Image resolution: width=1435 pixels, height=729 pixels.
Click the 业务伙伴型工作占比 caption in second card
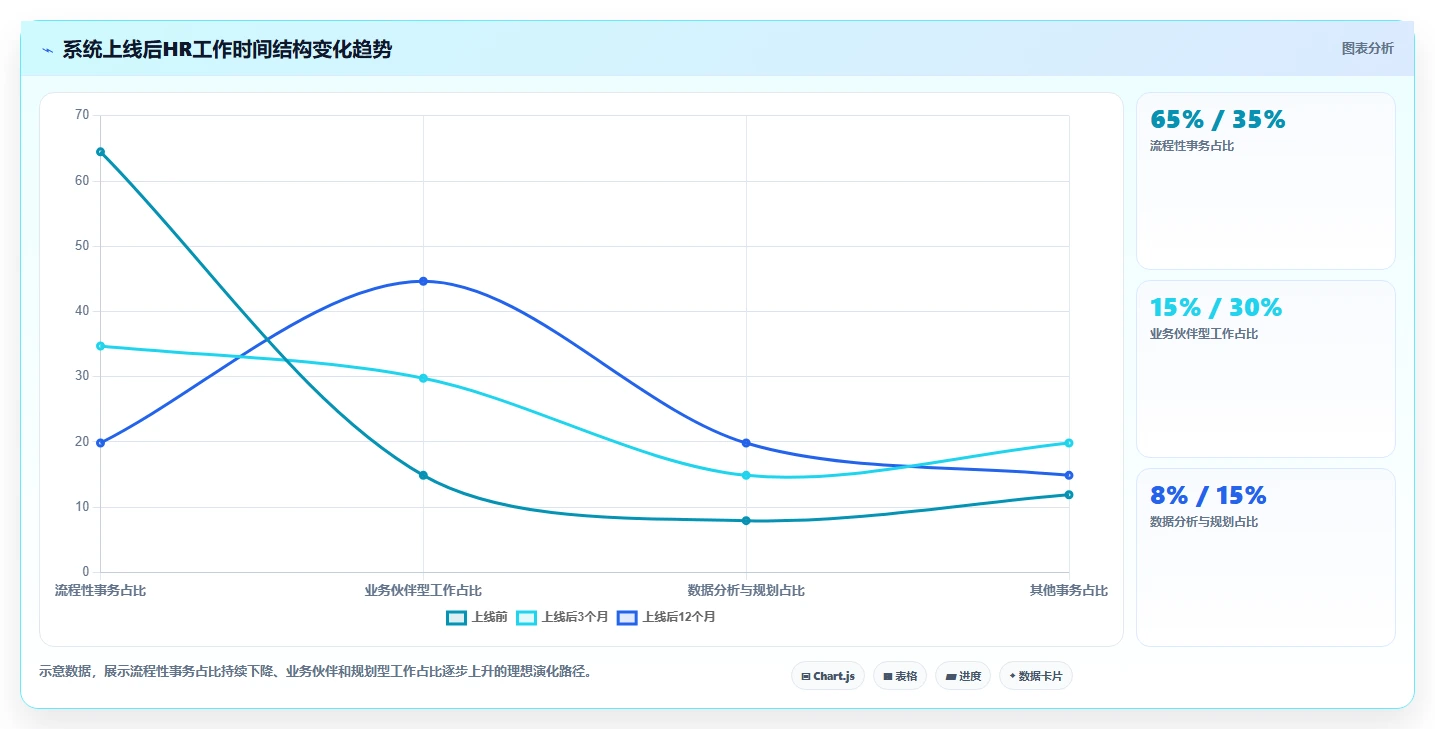[1204, 334]
